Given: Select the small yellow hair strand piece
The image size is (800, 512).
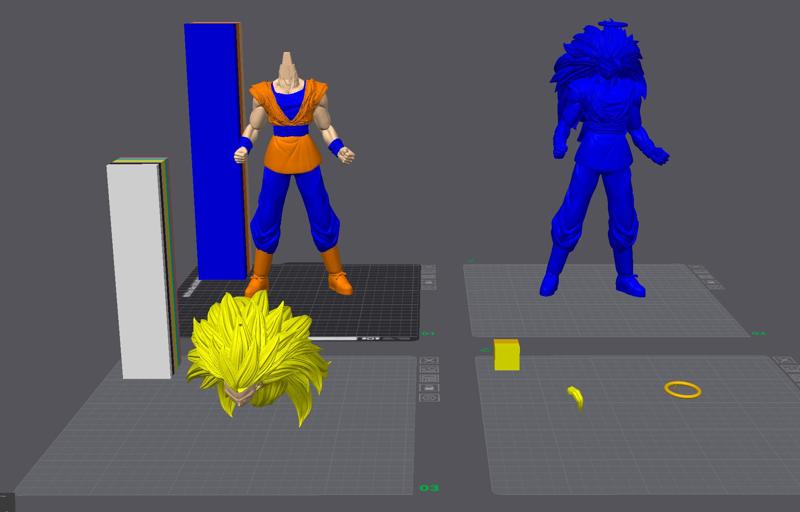Looking at the screenshot, I should 576,397.
